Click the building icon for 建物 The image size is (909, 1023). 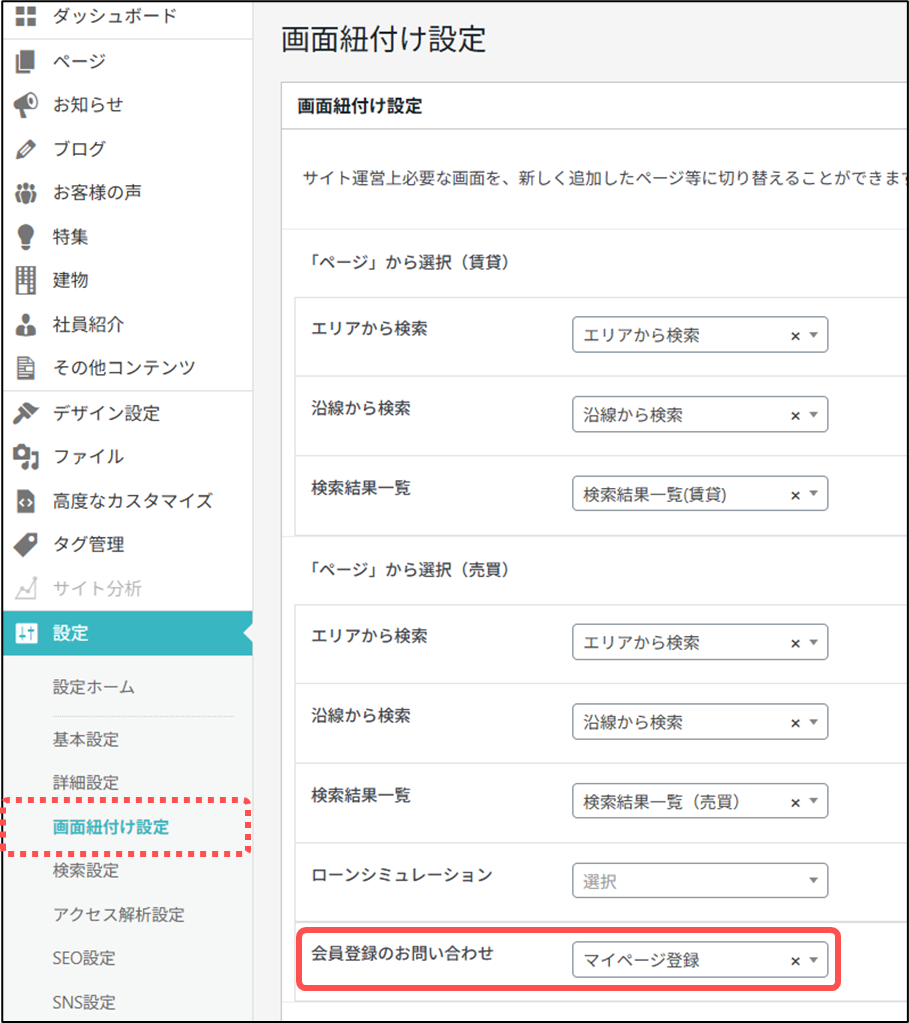coord(26,281)
